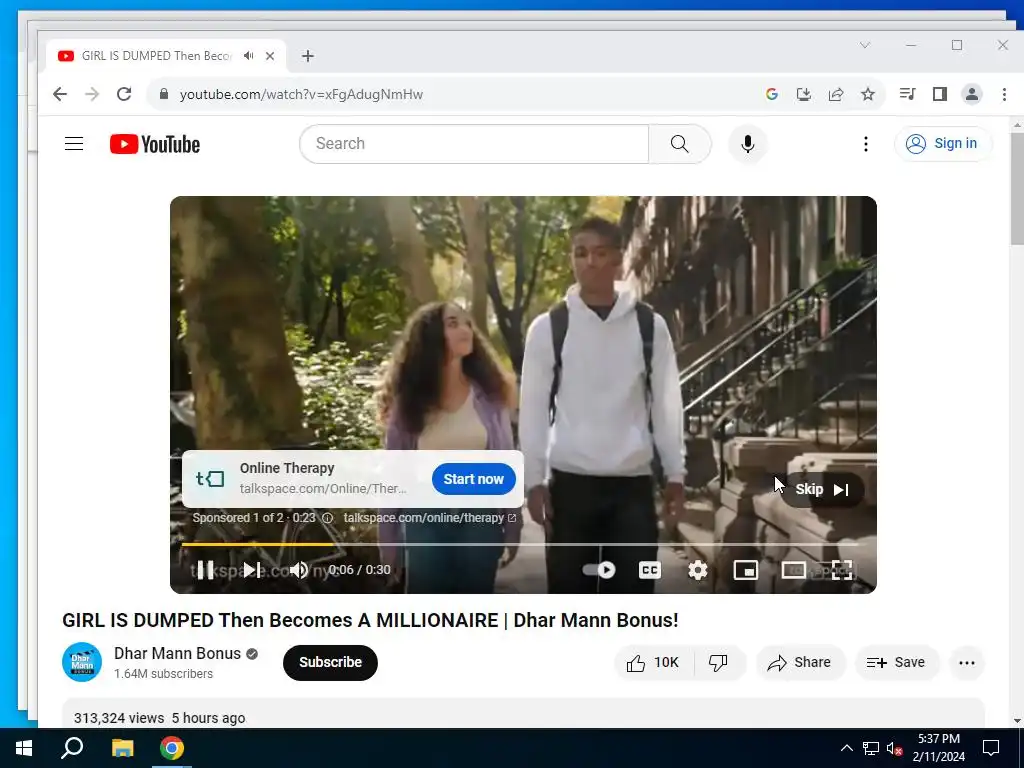This screenshot has height=768, width=1024.
Task: Switch to miniplayer mode
Action: tap(745, 570)
